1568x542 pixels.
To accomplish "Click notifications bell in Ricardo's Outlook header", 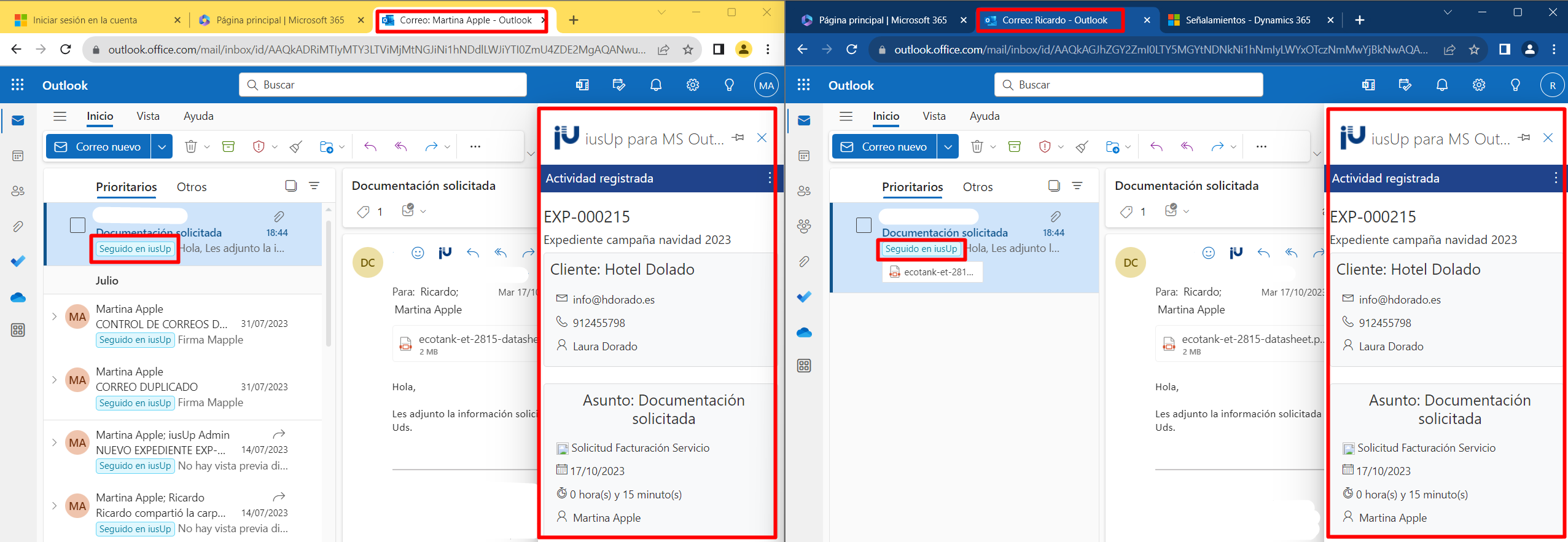I will point(1441,85).
